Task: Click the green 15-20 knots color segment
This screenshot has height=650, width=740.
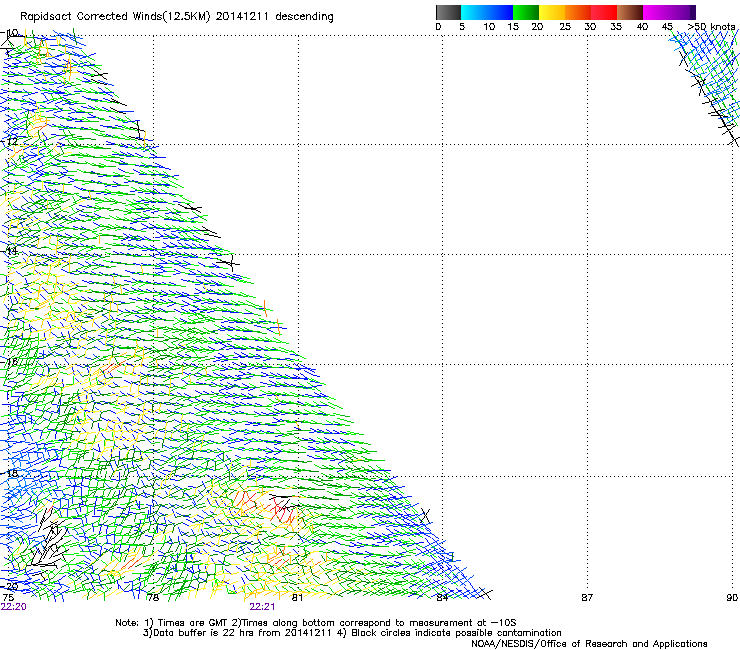Action: pyautogui.click(x=526, y=12)
